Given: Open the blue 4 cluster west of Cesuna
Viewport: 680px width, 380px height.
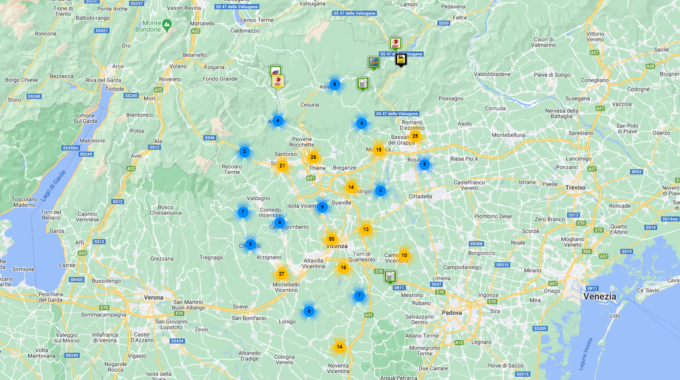Looking at the screenshot, I should (x=278, y=121).
